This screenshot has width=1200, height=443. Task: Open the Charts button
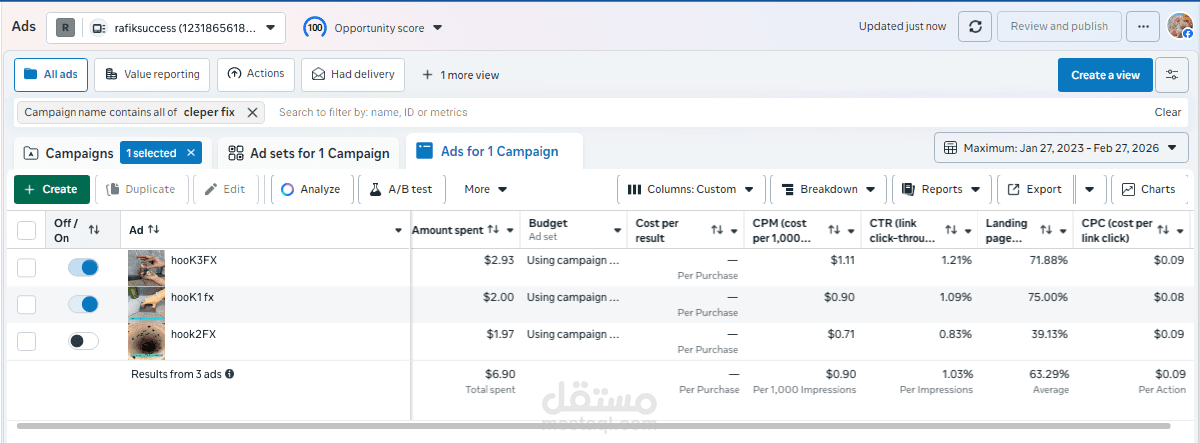[x=1148, y=189]
